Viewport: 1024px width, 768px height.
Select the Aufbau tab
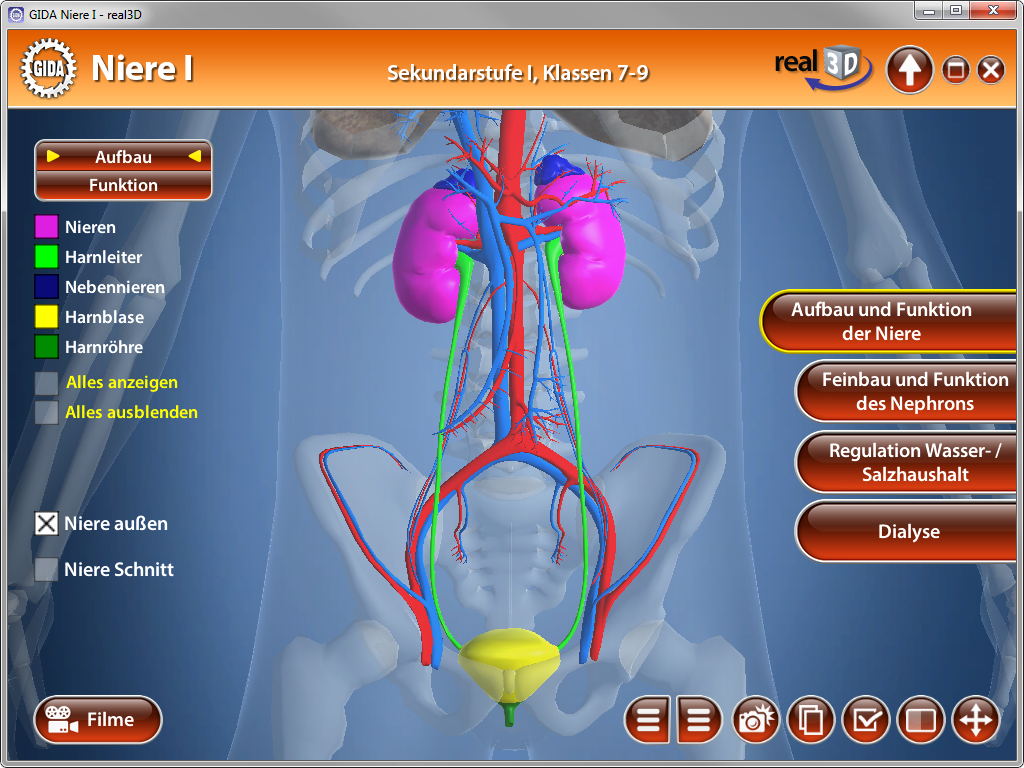tap(123, 157)
